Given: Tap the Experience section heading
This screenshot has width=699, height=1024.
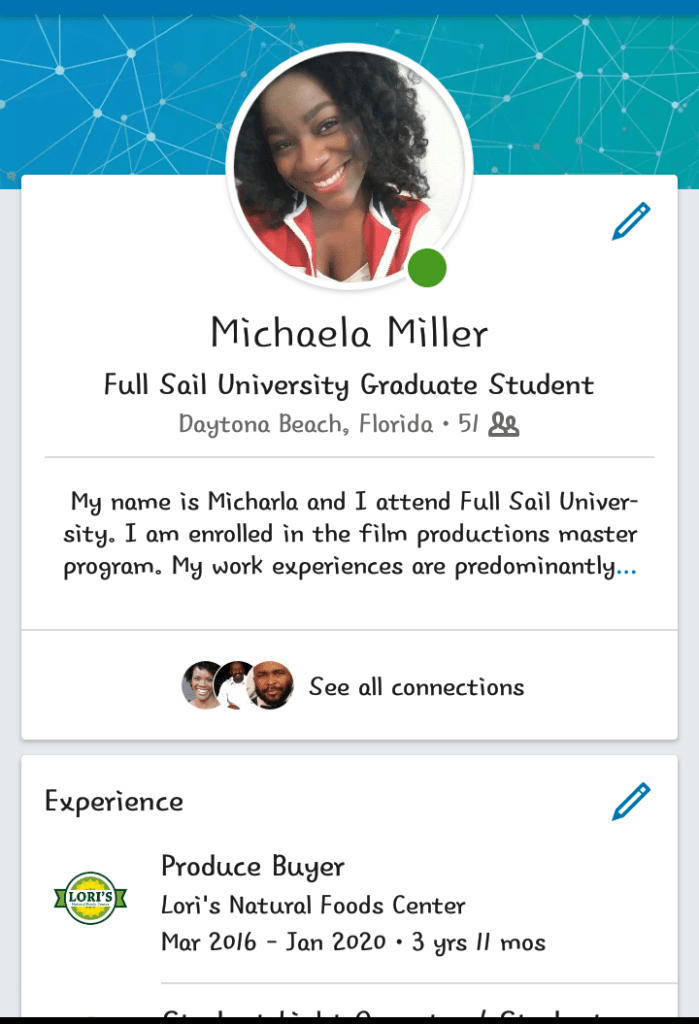Looking at the screenshot, I should pos(114,801).
